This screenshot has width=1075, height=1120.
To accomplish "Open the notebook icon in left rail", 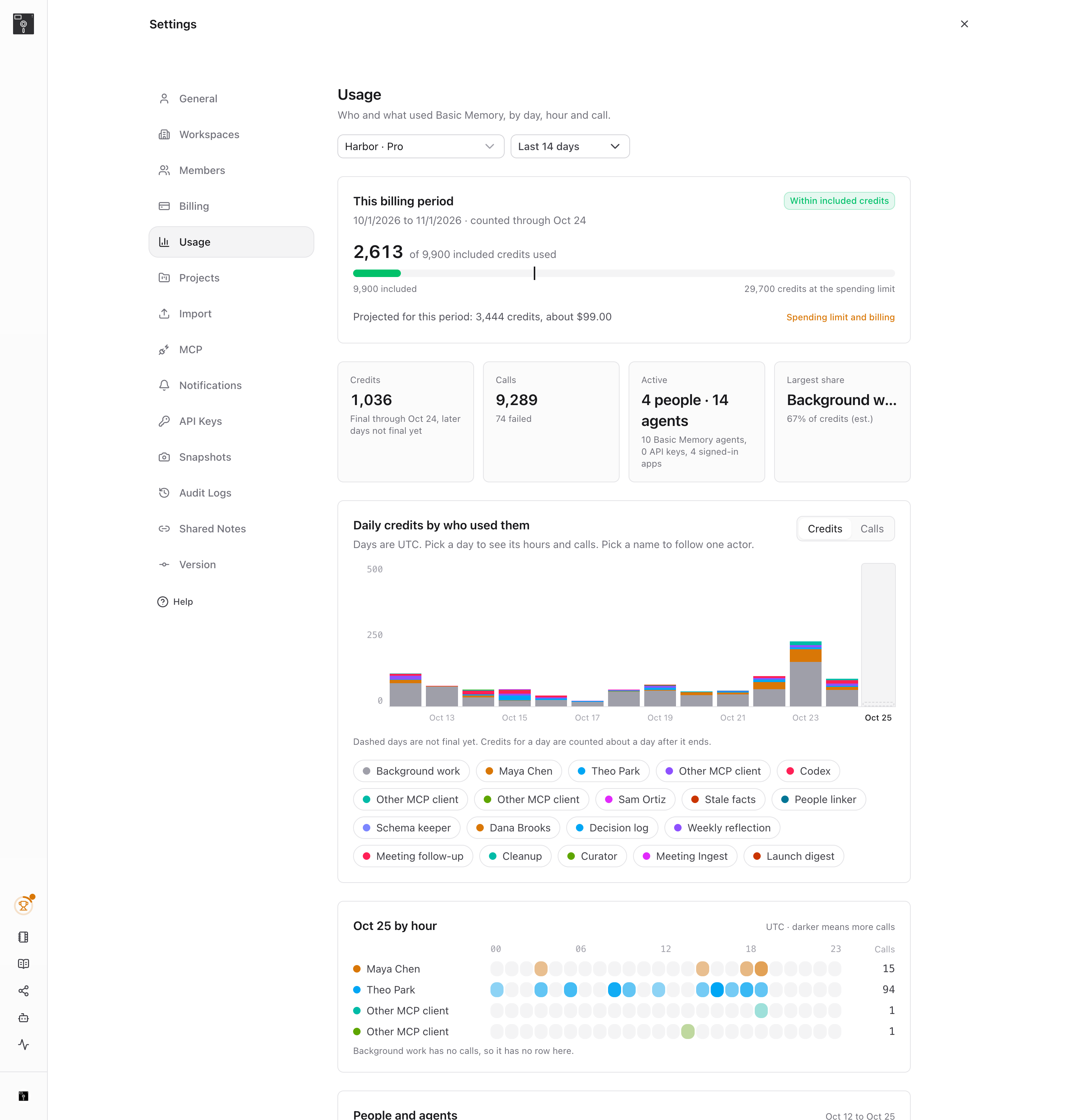I will [x=24, y=937].
